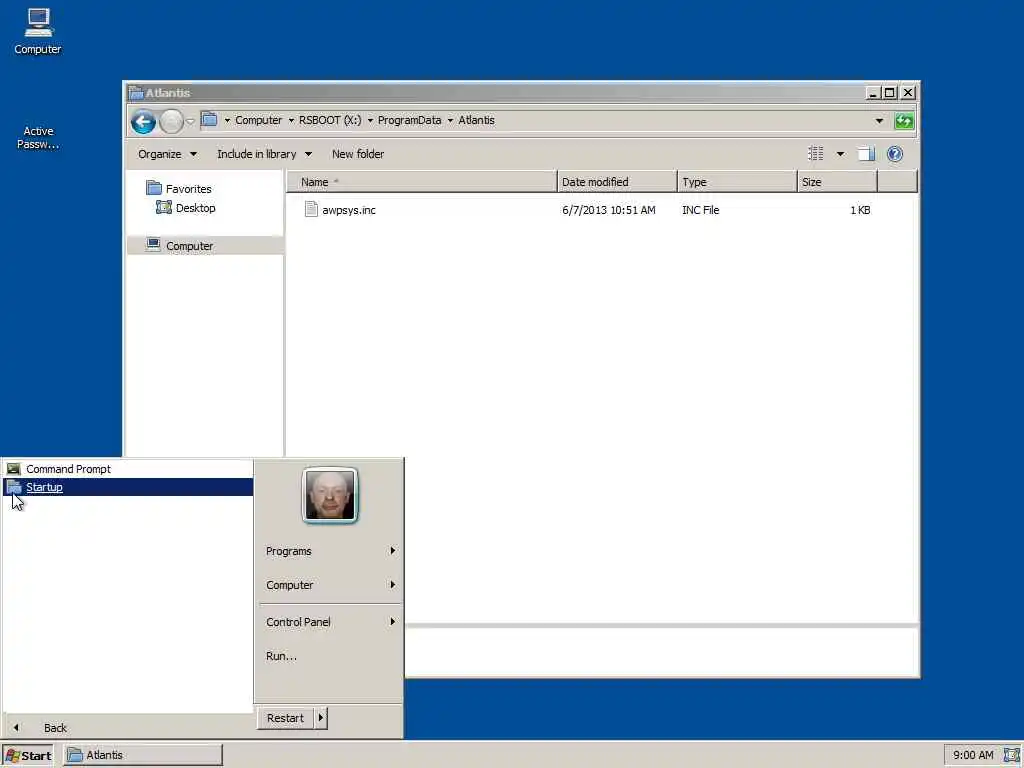Image resolution: width=1024 pixels, height=768 pixels.
Task: Select Atlantis in the address breadcrumb
Action: (476, 120)
